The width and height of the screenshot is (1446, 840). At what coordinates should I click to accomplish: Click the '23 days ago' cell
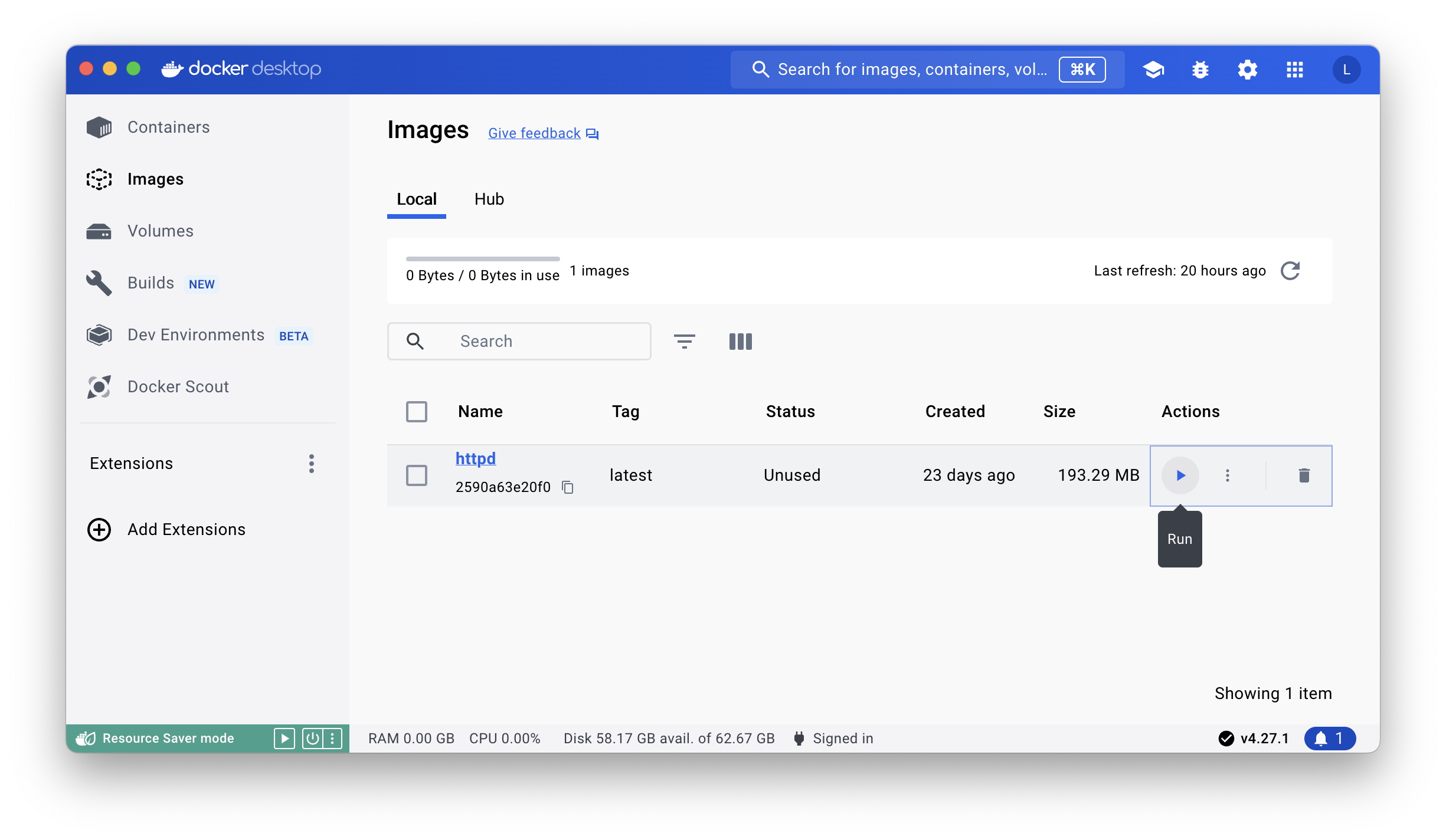coord(969,475)
